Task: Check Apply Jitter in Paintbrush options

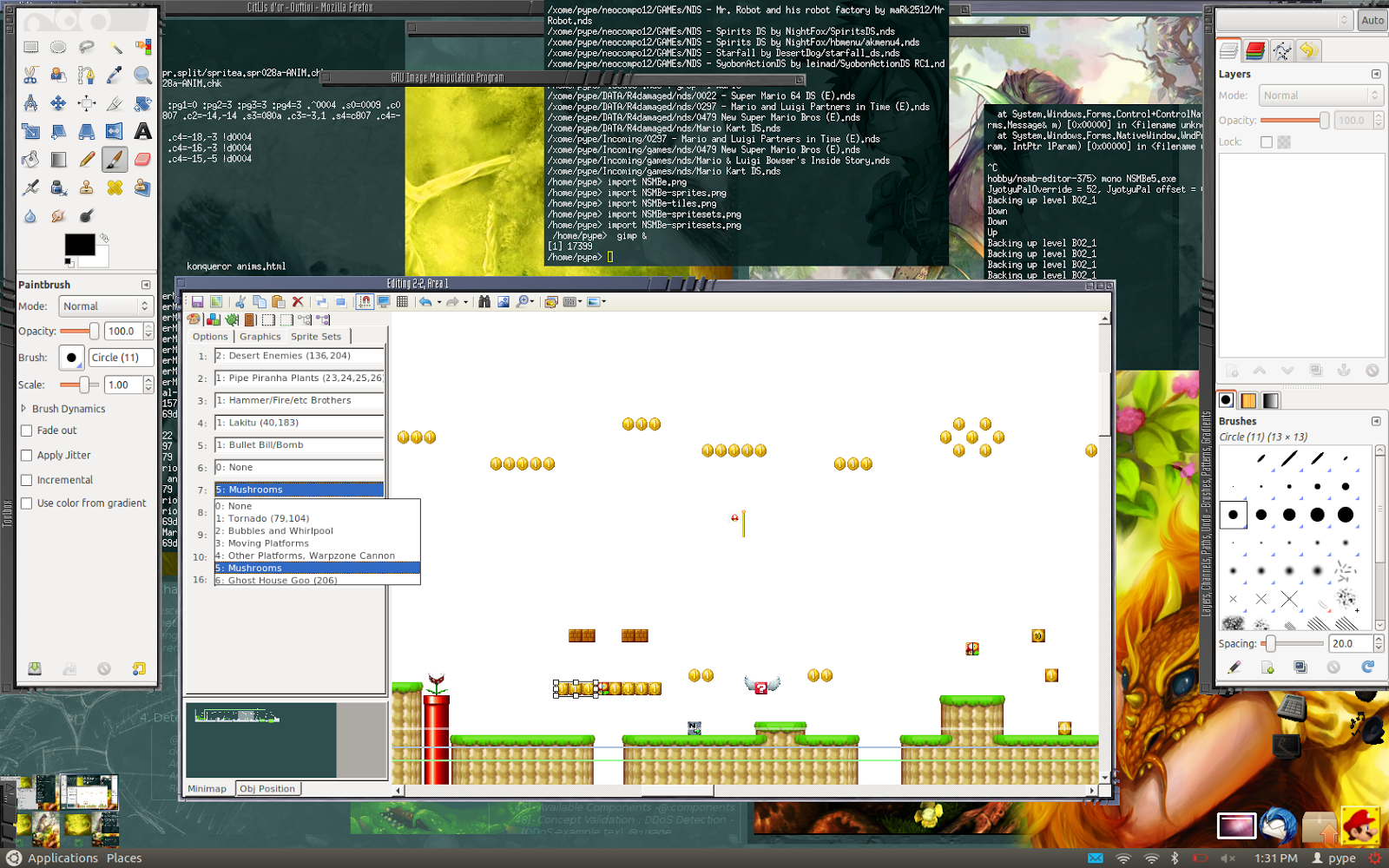Action: pyautogui.click(x=27, y=455)
